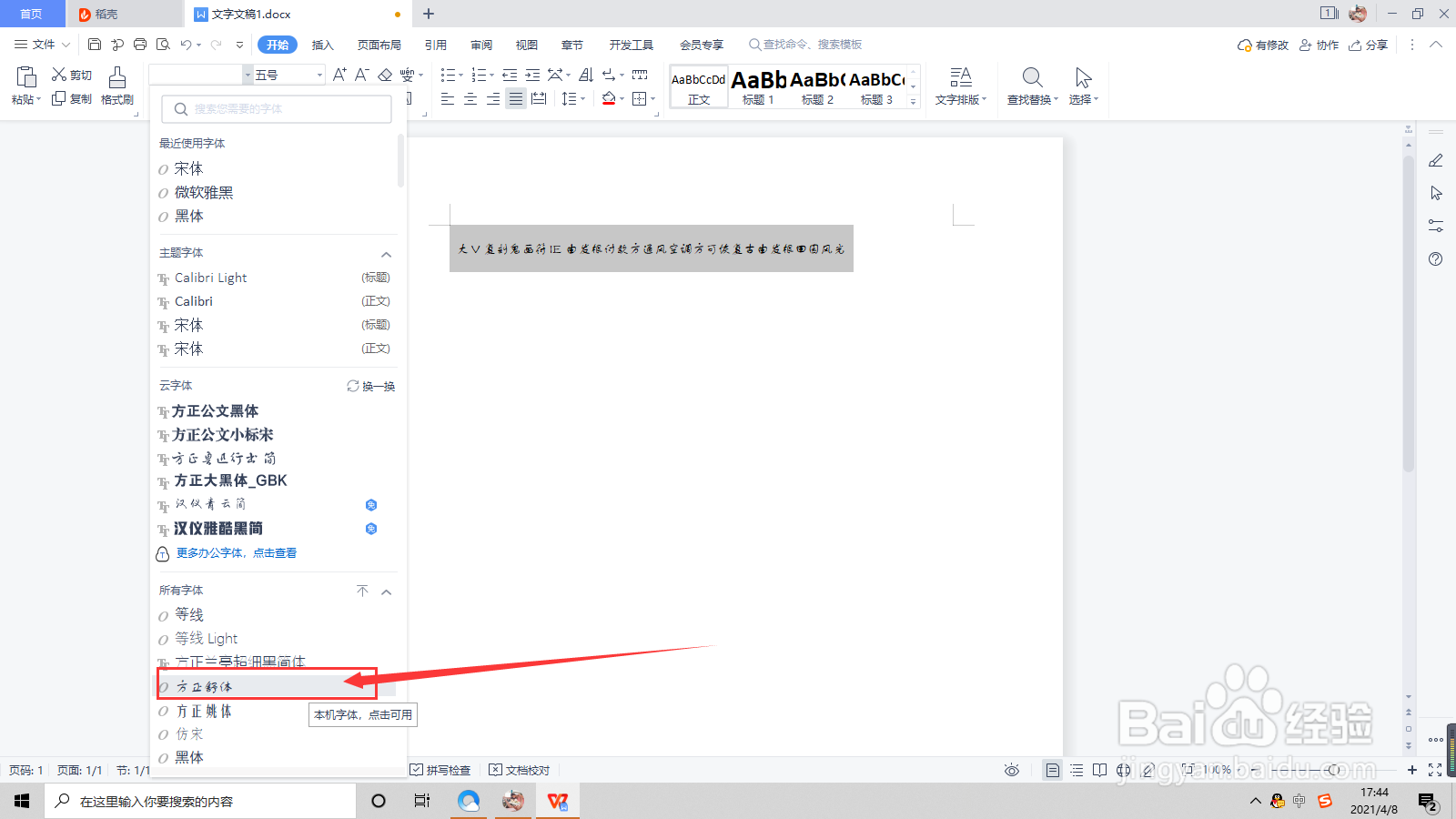Toggle Document Proofing (文档校对) in status bar
1456x819 pixels.
tap(520, 770)
